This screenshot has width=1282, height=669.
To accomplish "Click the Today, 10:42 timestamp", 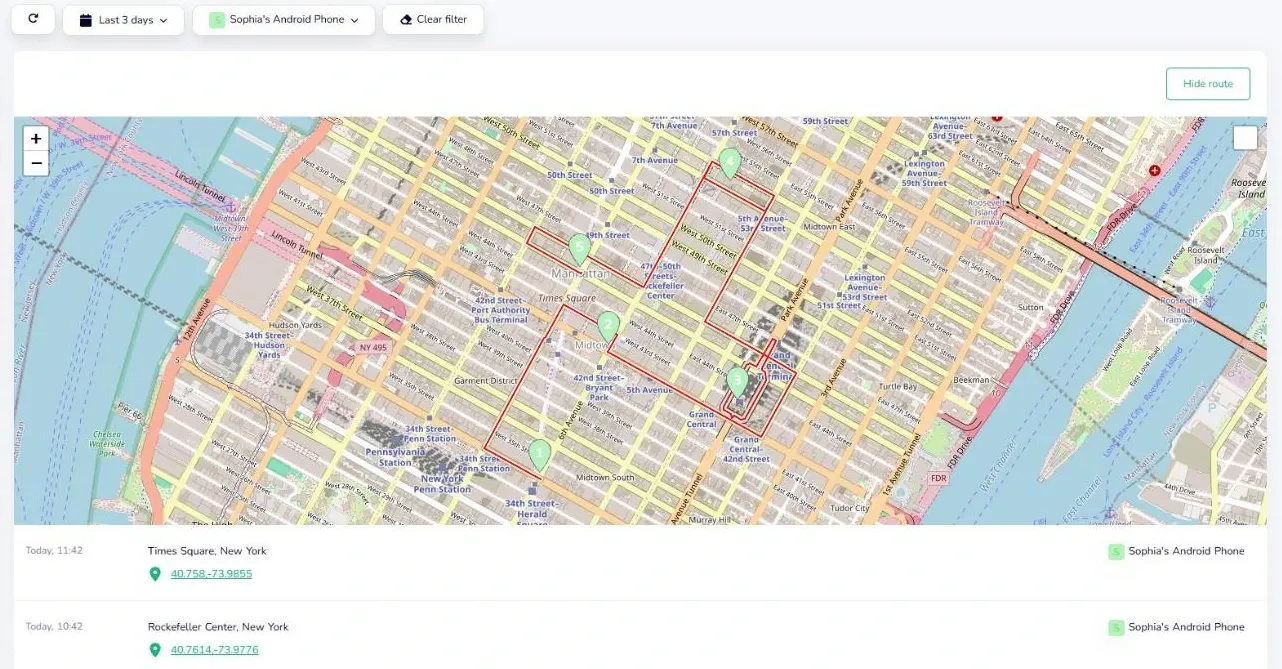I will click(54, 626).
